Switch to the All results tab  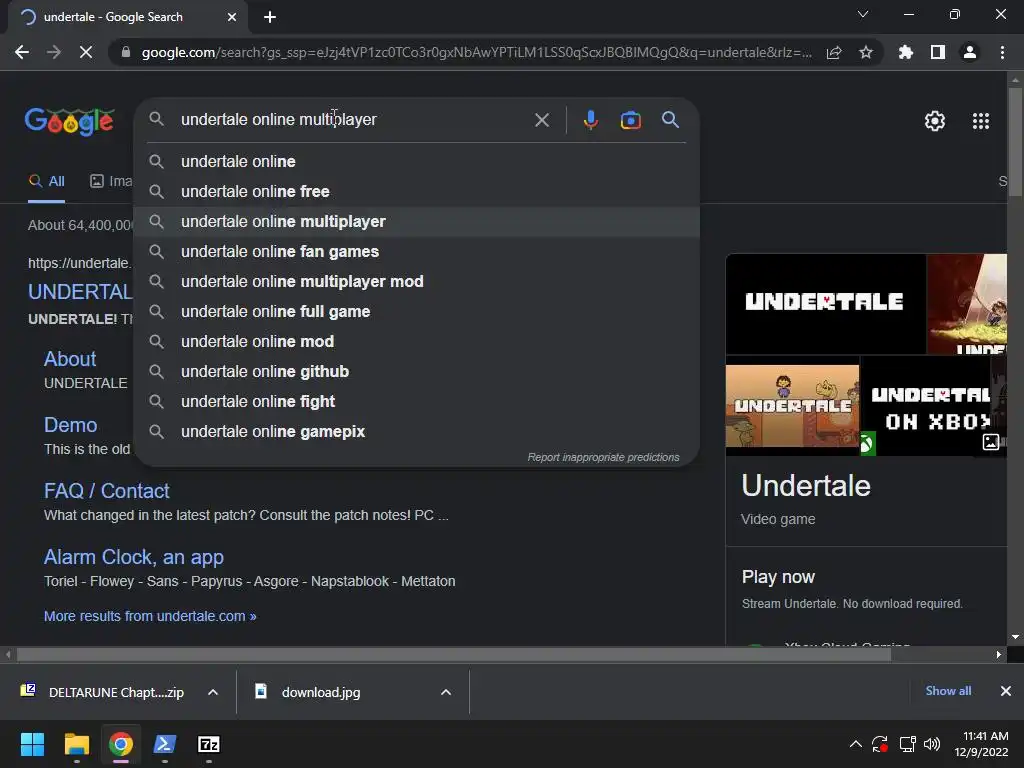[46, 181]
